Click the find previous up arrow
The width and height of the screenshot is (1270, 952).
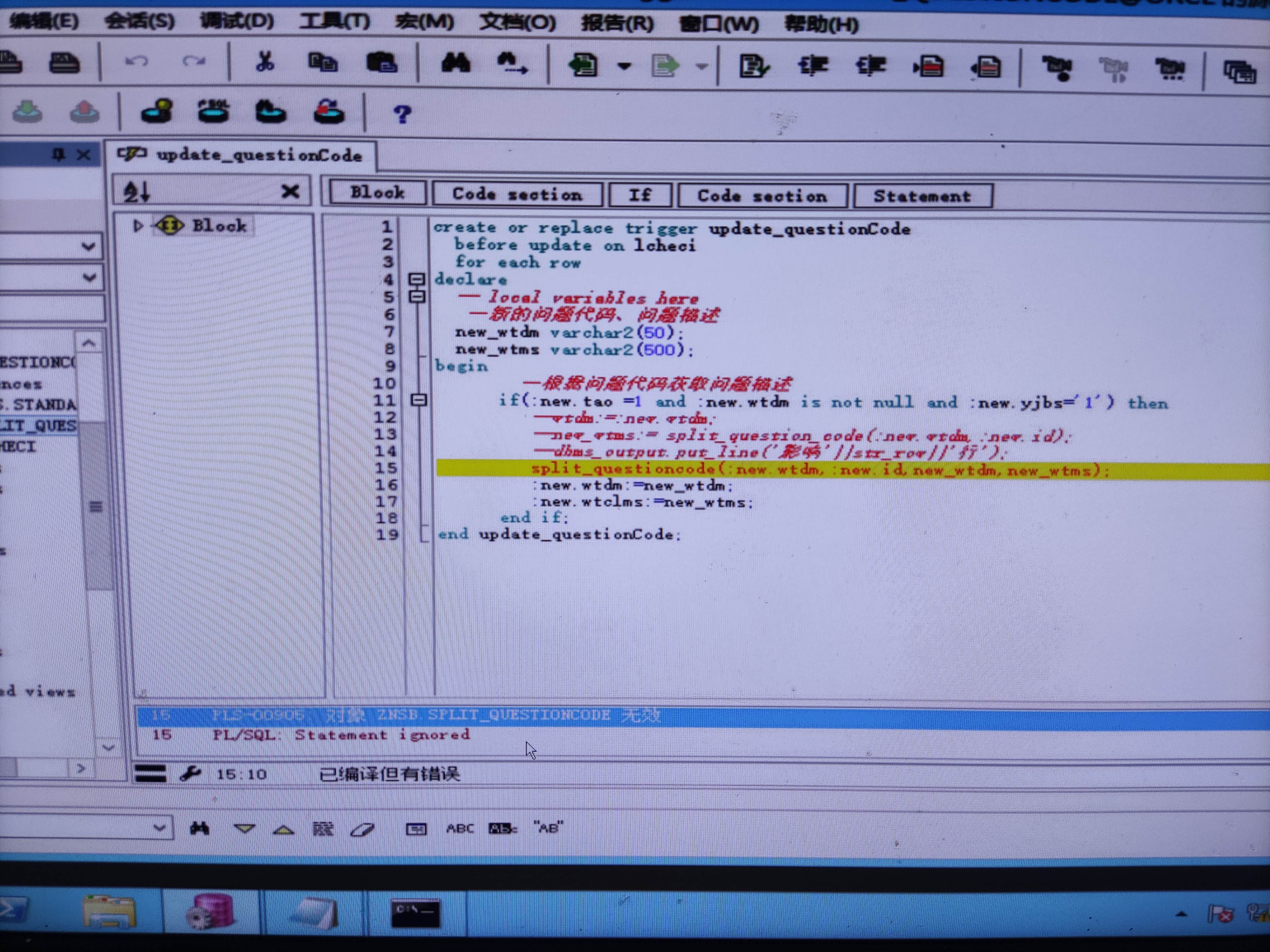click(x=284, y=829)
